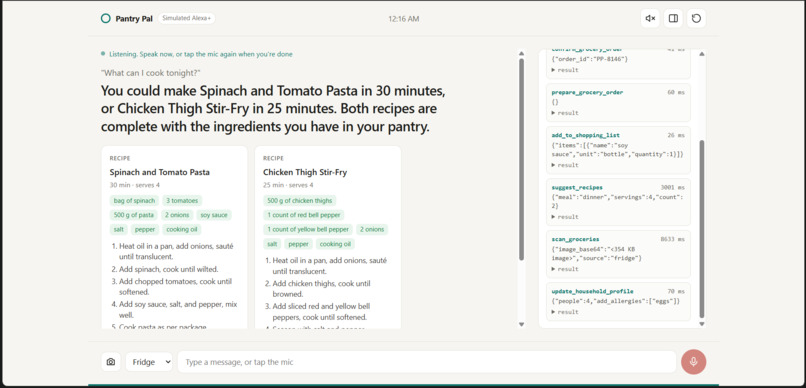Open the Fridge source dropdown
Viewport: 806px width, 388px height.
click(x=149, y=362)
